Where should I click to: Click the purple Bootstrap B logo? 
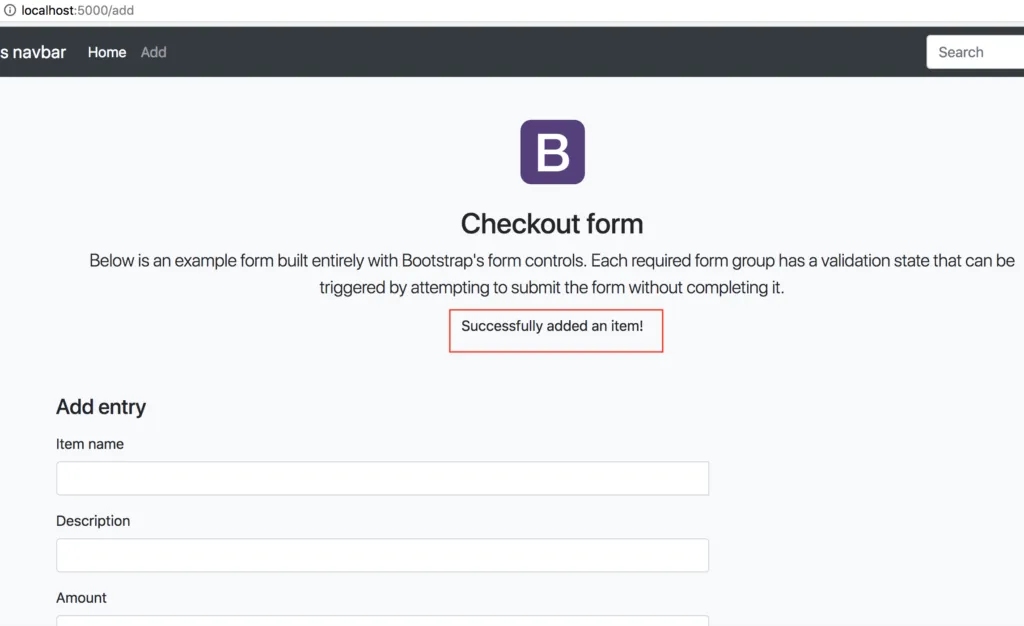552,151
